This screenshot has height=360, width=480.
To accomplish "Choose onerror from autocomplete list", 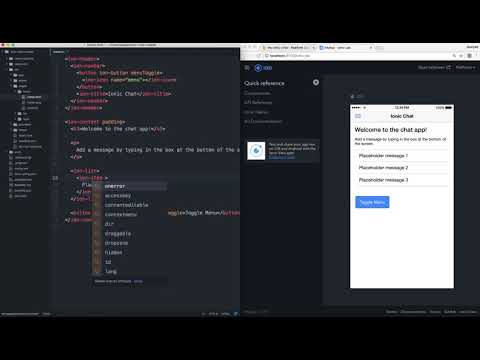I will [x=130, y=186].
